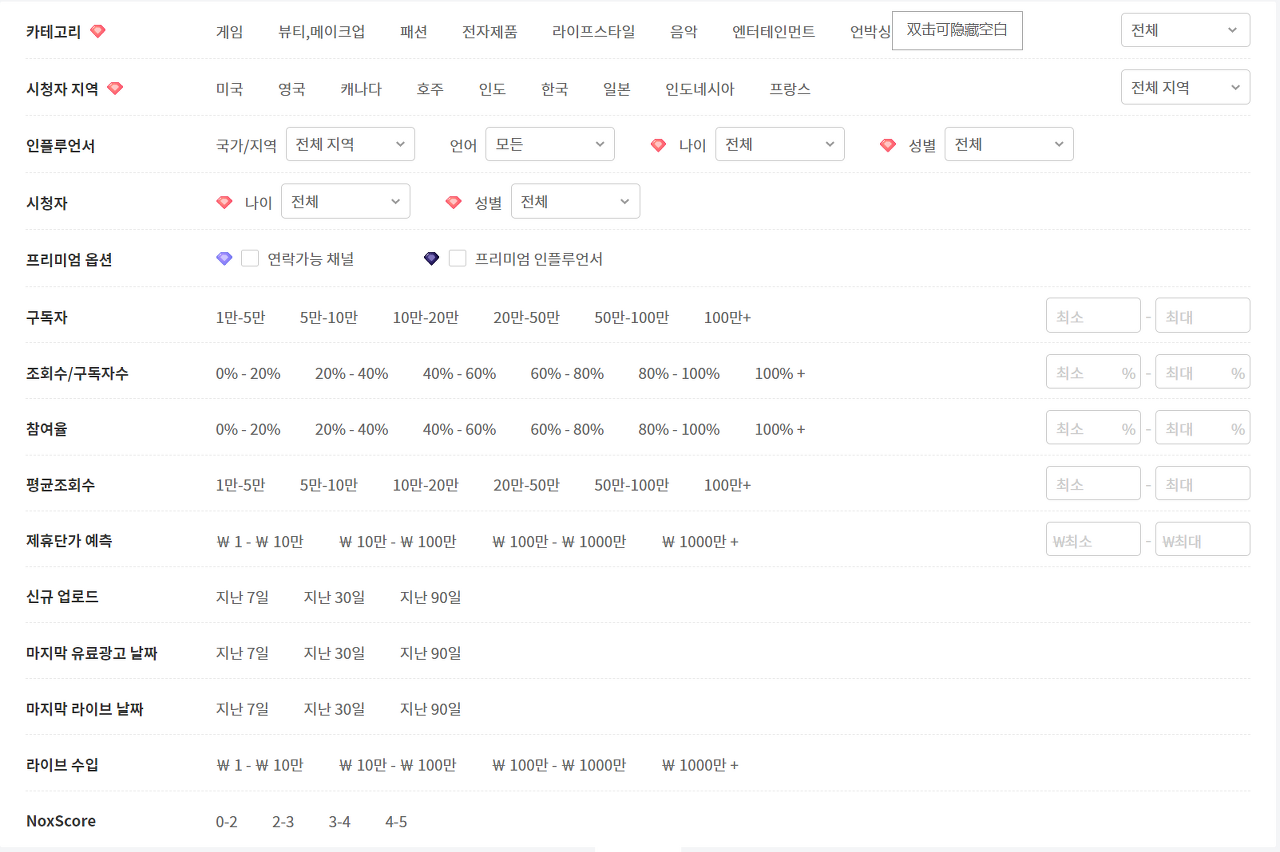1280x852 pixels.
Task: Open the 시청자 나이 dropdown
Action: pyautogui.click(x=345, y=201)
